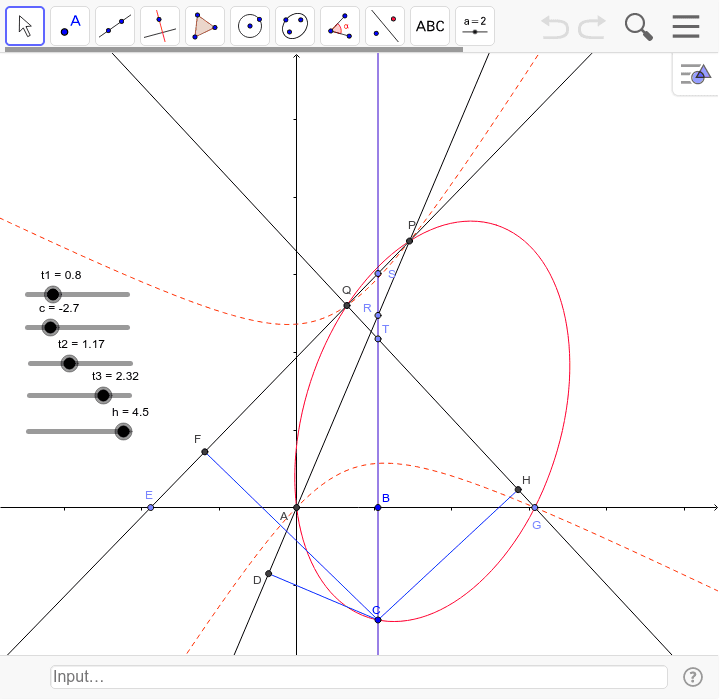Select the Perpendicular Line tool
This screenshot has width=720, height=700.
pos(160,26)
